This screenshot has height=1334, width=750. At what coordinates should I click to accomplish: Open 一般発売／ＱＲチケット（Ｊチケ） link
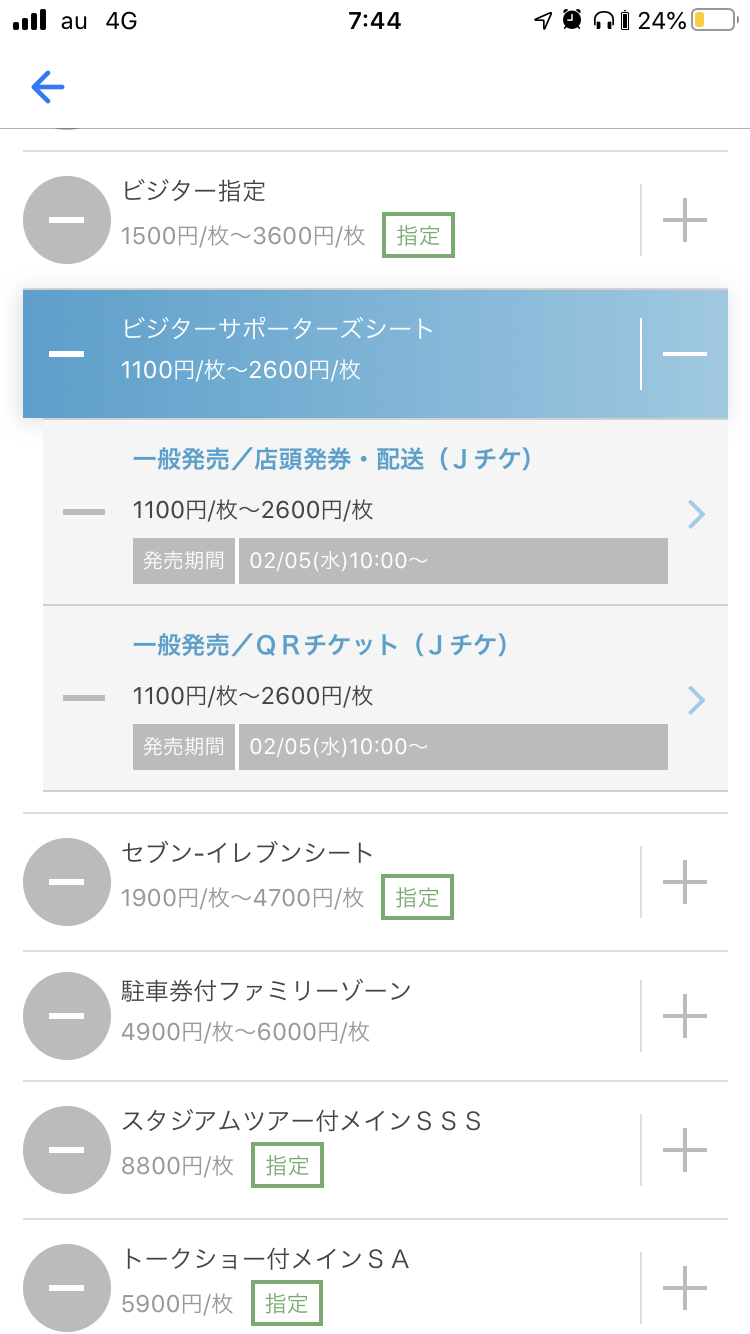tap(321, 645)
